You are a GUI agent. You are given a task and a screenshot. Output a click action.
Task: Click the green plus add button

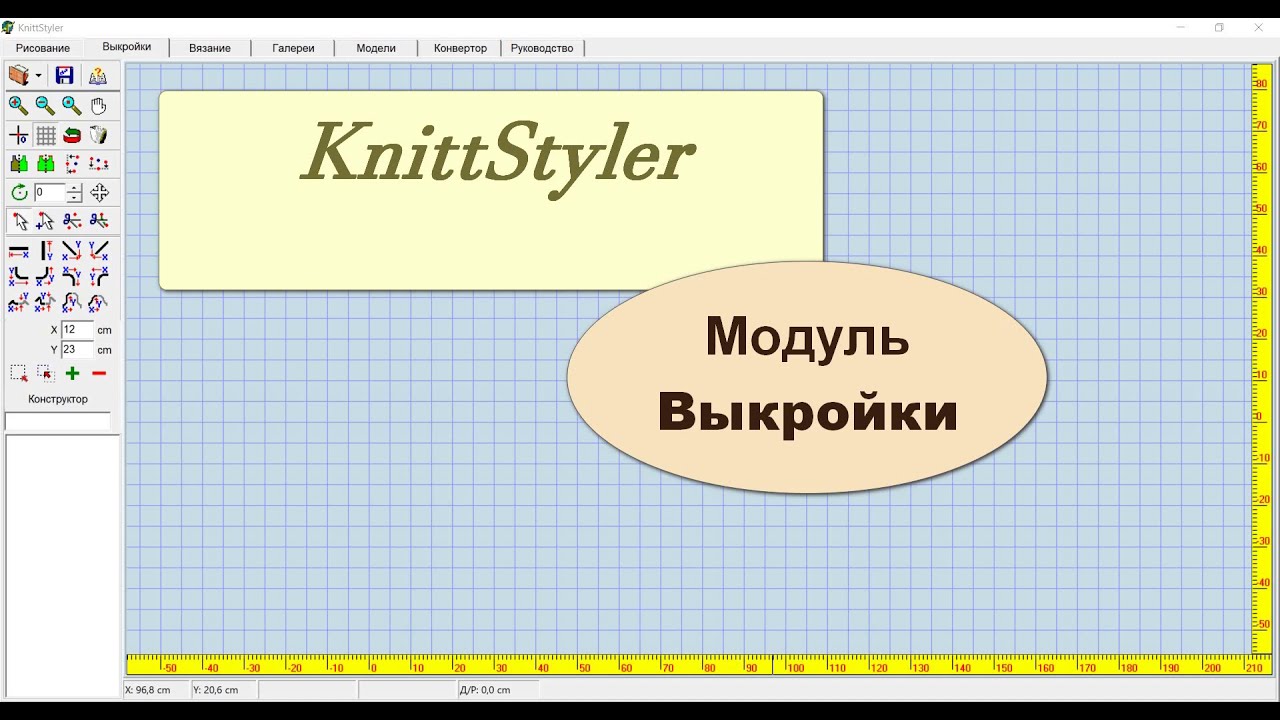coord(72,373)
